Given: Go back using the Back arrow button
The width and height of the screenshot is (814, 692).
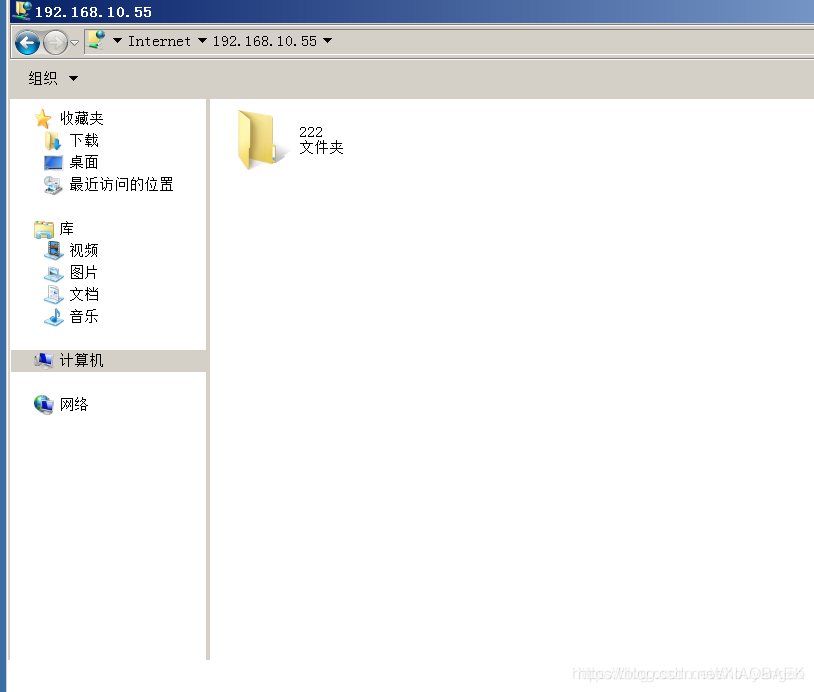Looking at the screenshot, I should 28,42.
